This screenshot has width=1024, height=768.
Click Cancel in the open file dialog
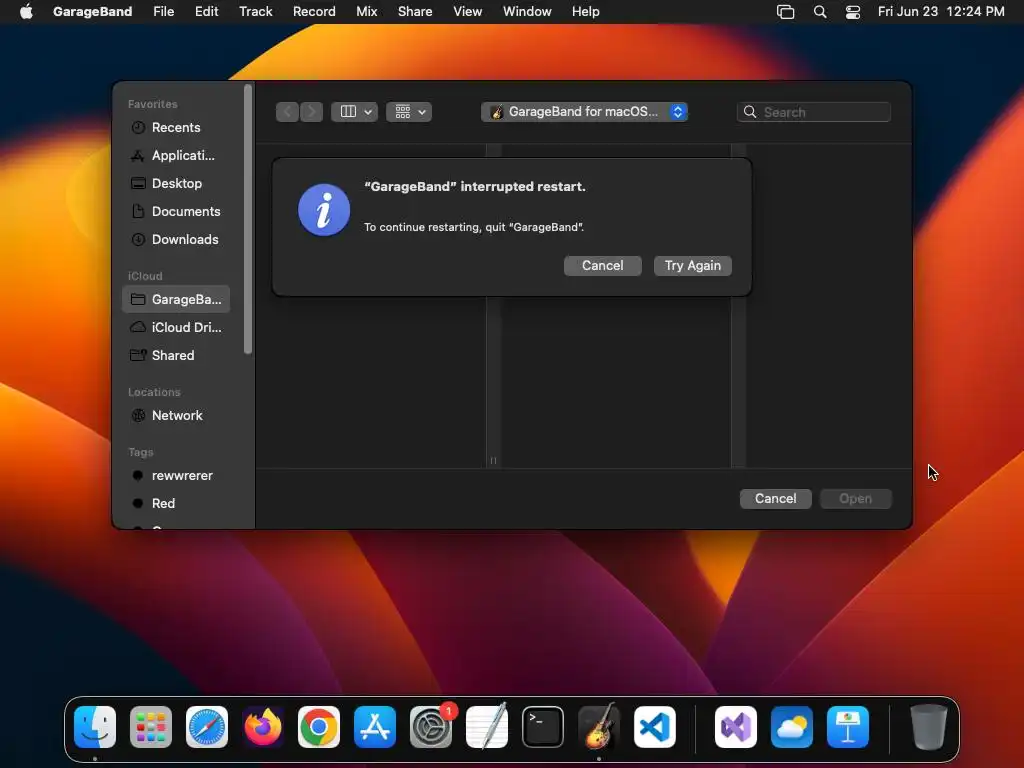(776, 499)
